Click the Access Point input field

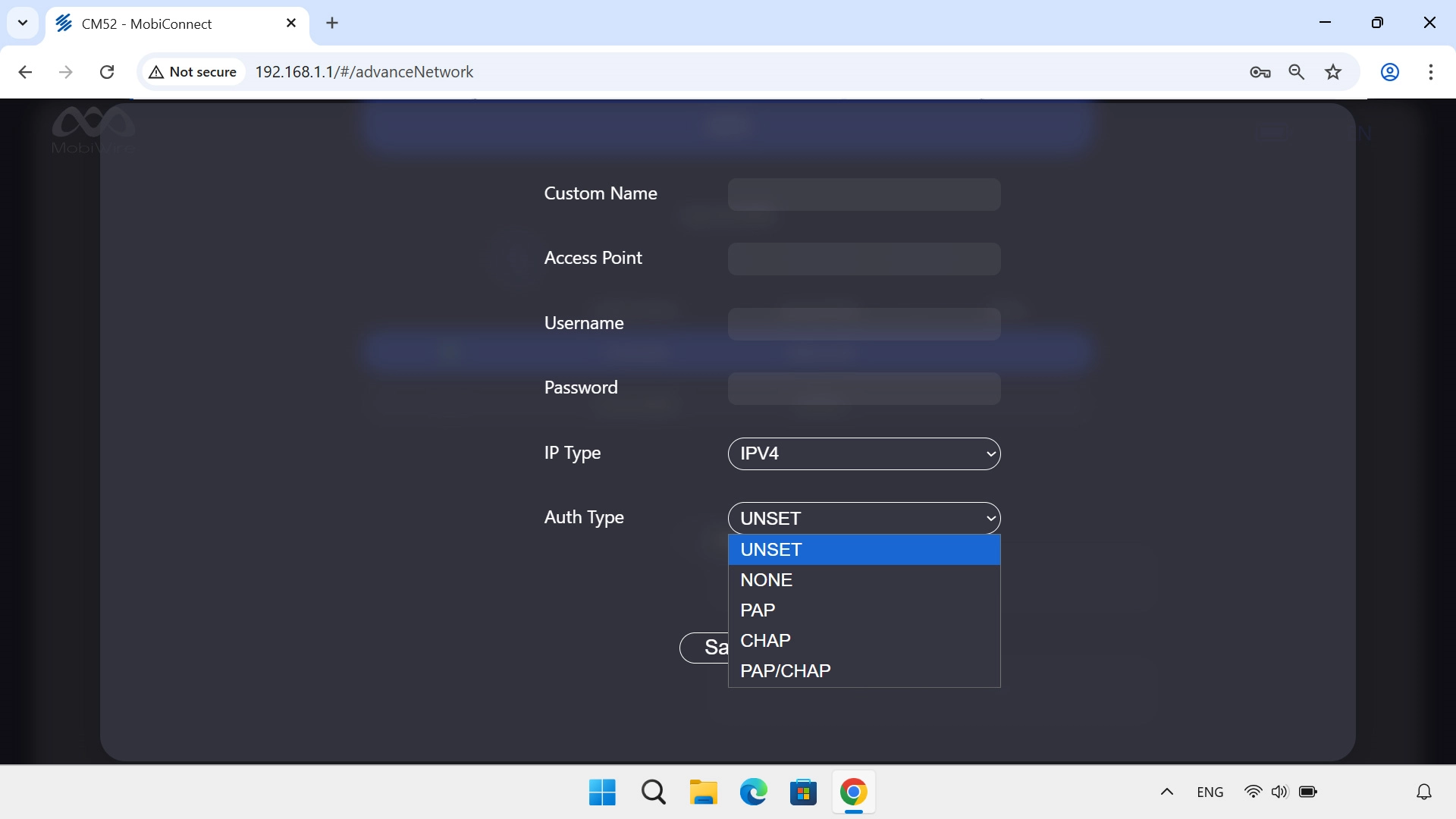click(x=864, y=259)
